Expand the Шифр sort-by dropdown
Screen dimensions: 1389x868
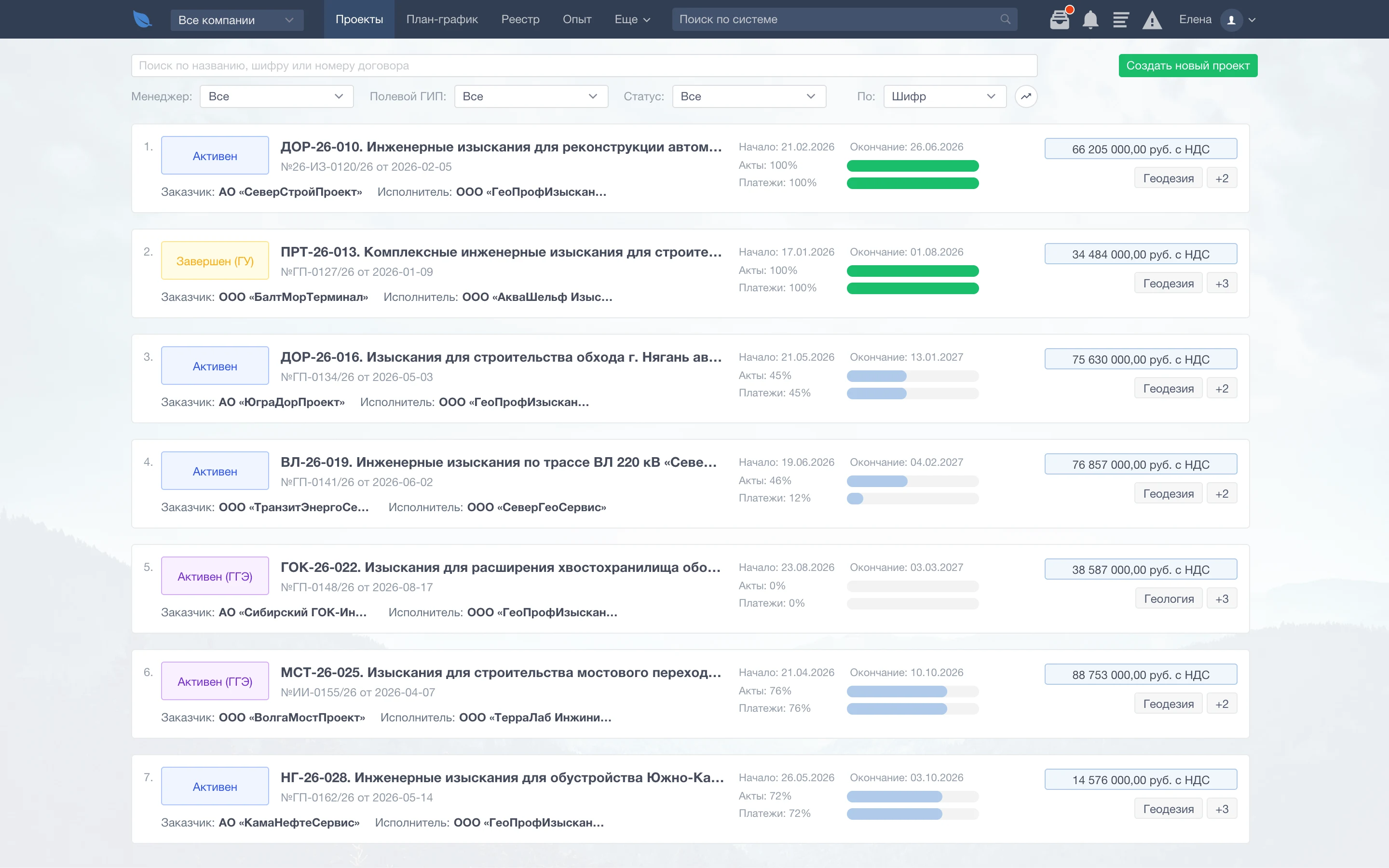945,96
